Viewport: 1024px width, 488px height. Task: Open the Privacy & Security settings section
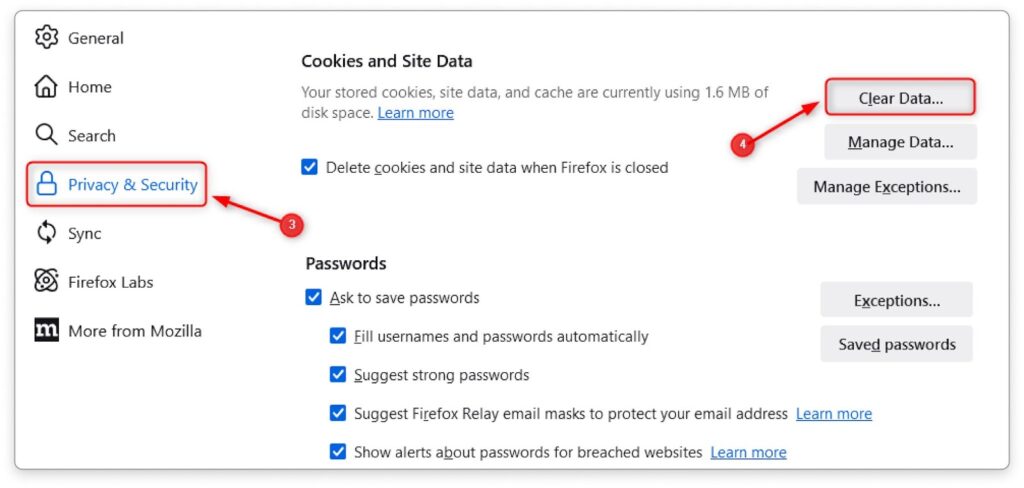tap(132, 185)
